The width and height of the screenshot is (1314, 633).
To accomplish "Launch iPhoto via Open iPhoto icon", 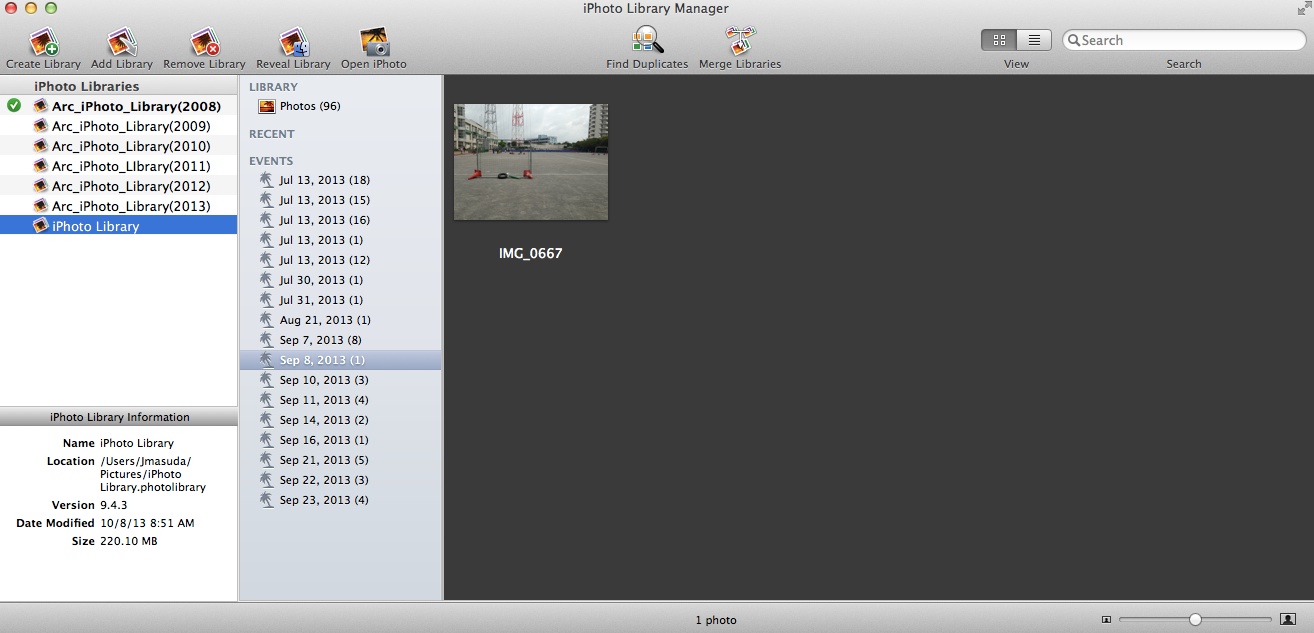I will click(x=374, y=42).
